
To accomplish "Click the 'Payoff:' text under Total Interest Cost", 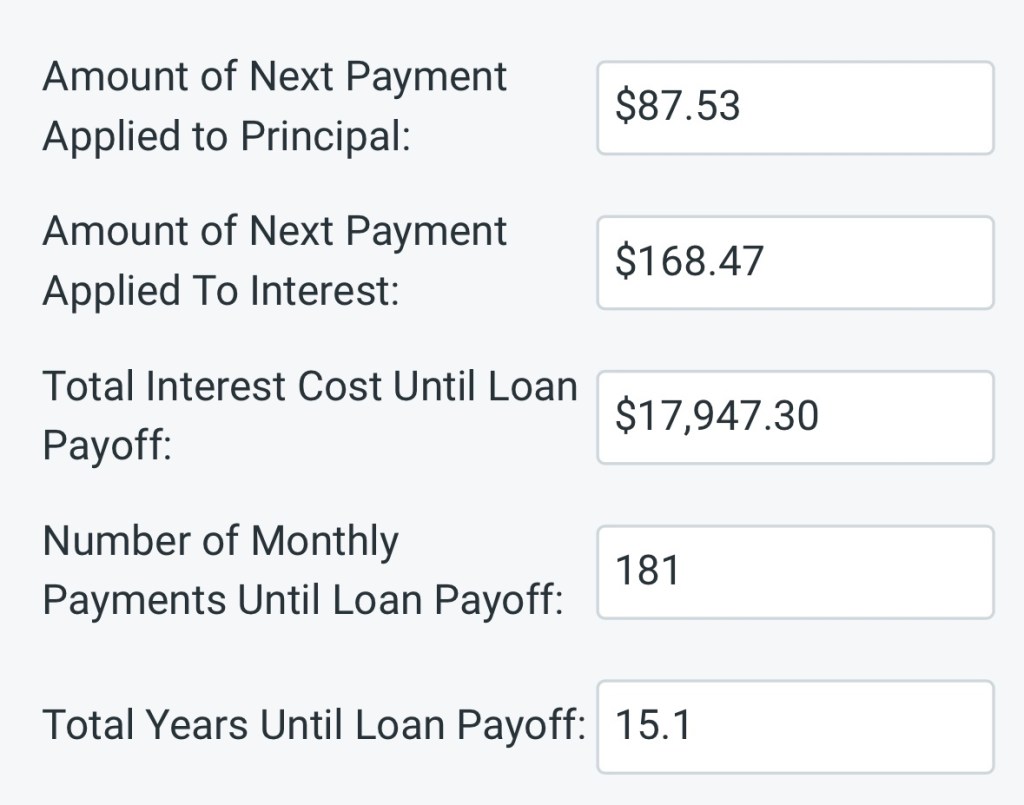I will (x=106, y=447).
